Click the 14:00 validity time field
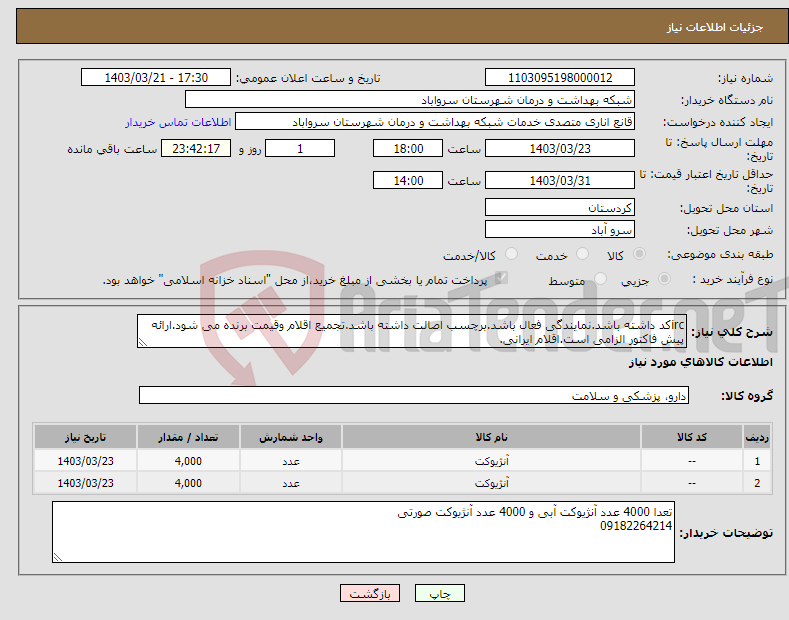The image size is (789, 620). 408,180
